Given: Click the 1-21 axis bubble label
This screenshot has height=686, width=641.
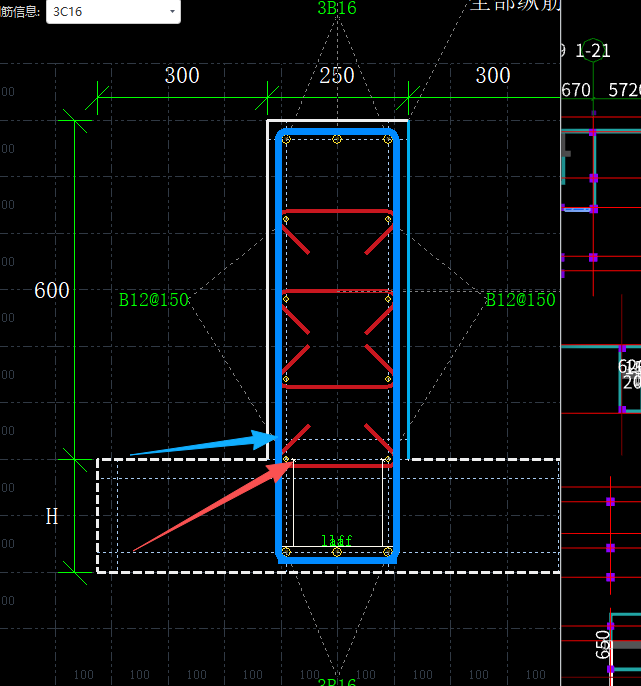Looking at the screenshot, I should point(593,52).
